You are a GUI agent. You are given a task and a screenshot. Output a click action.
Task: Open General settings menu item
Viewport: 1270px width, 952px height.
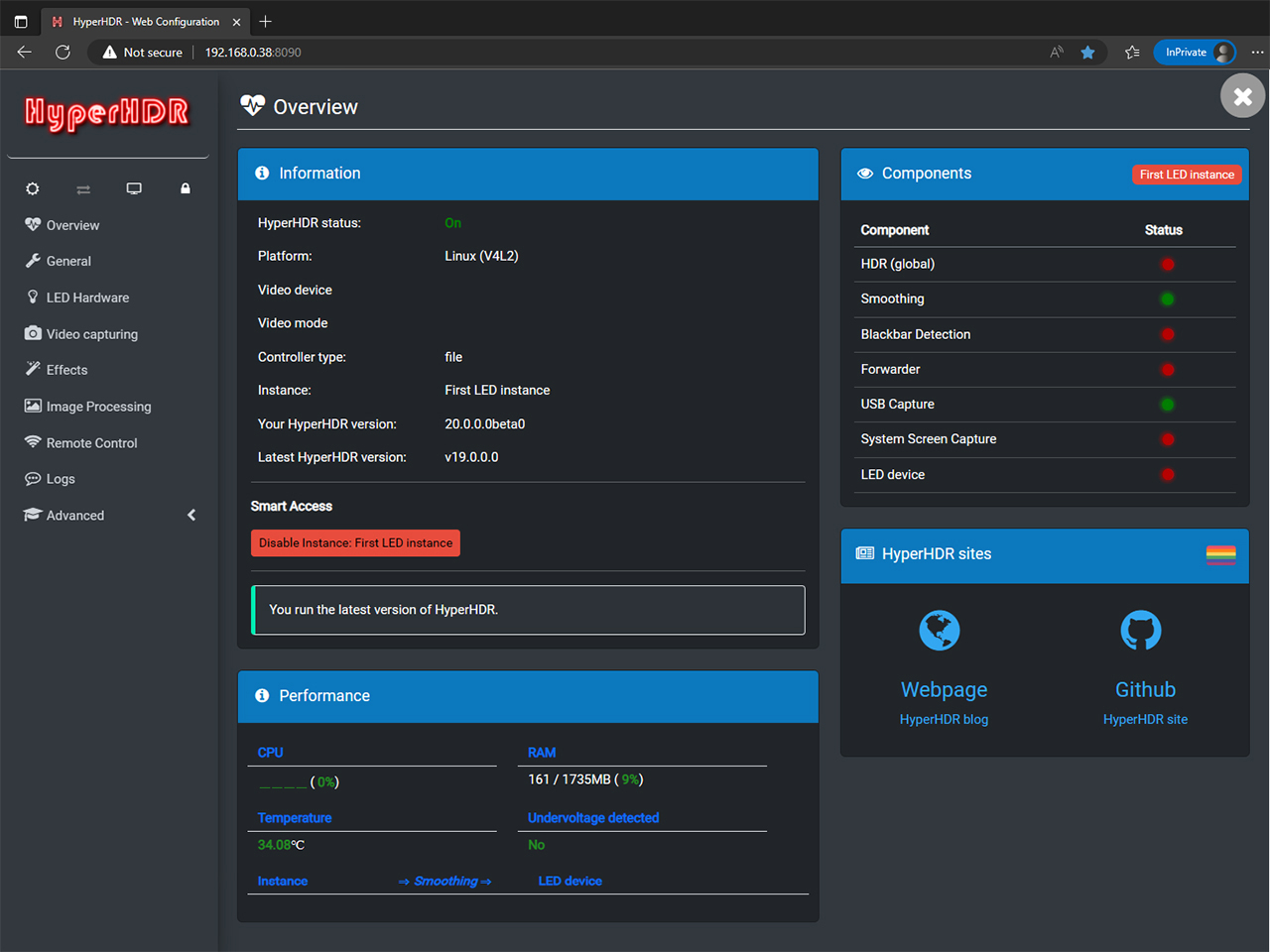click(68, 261)
